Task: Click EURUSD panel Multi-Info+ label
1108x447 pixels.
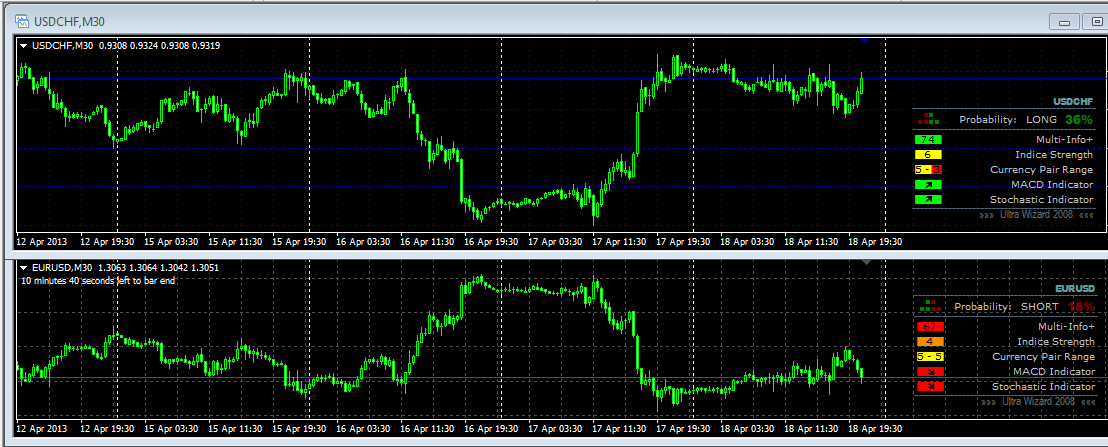Action: point(1067,327)
